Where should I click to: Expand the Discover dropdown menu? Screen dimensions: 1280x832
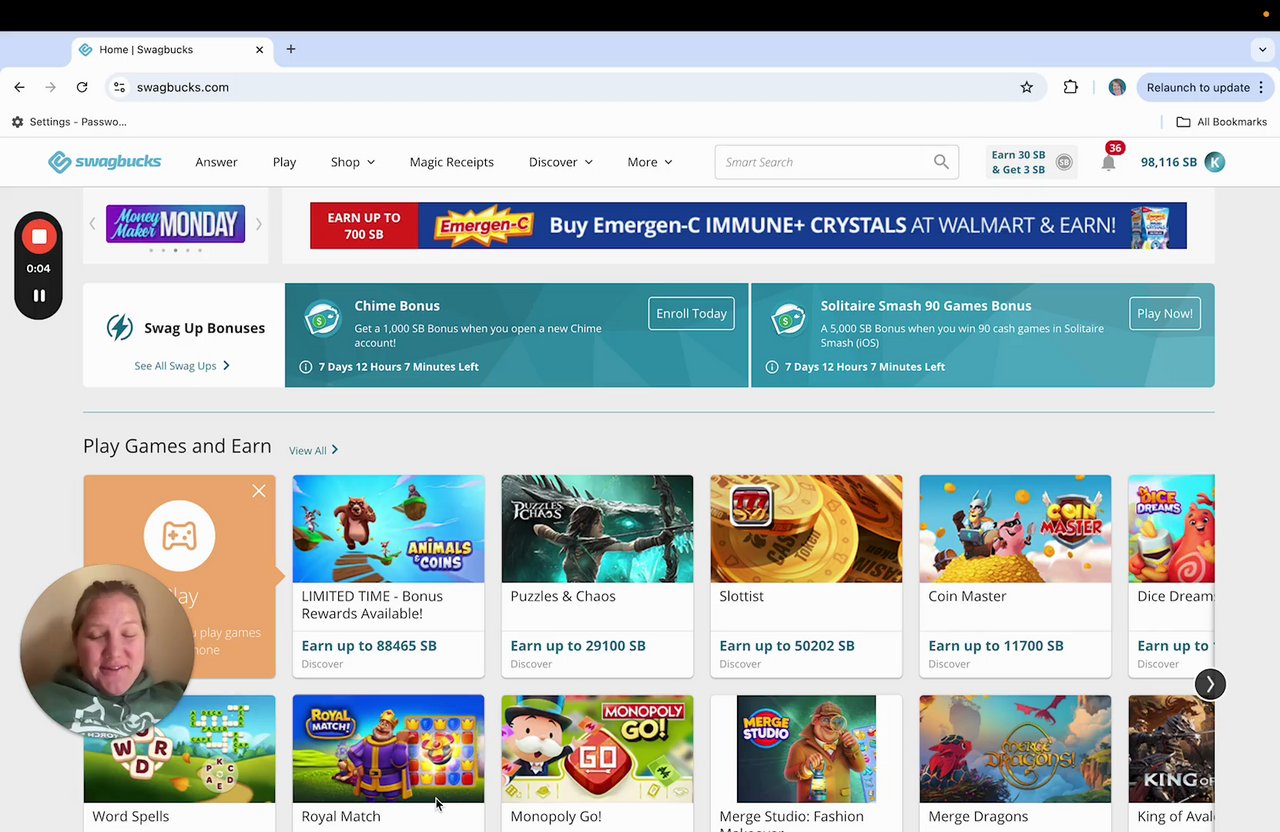pyautogui.click(x=561, y=162)
